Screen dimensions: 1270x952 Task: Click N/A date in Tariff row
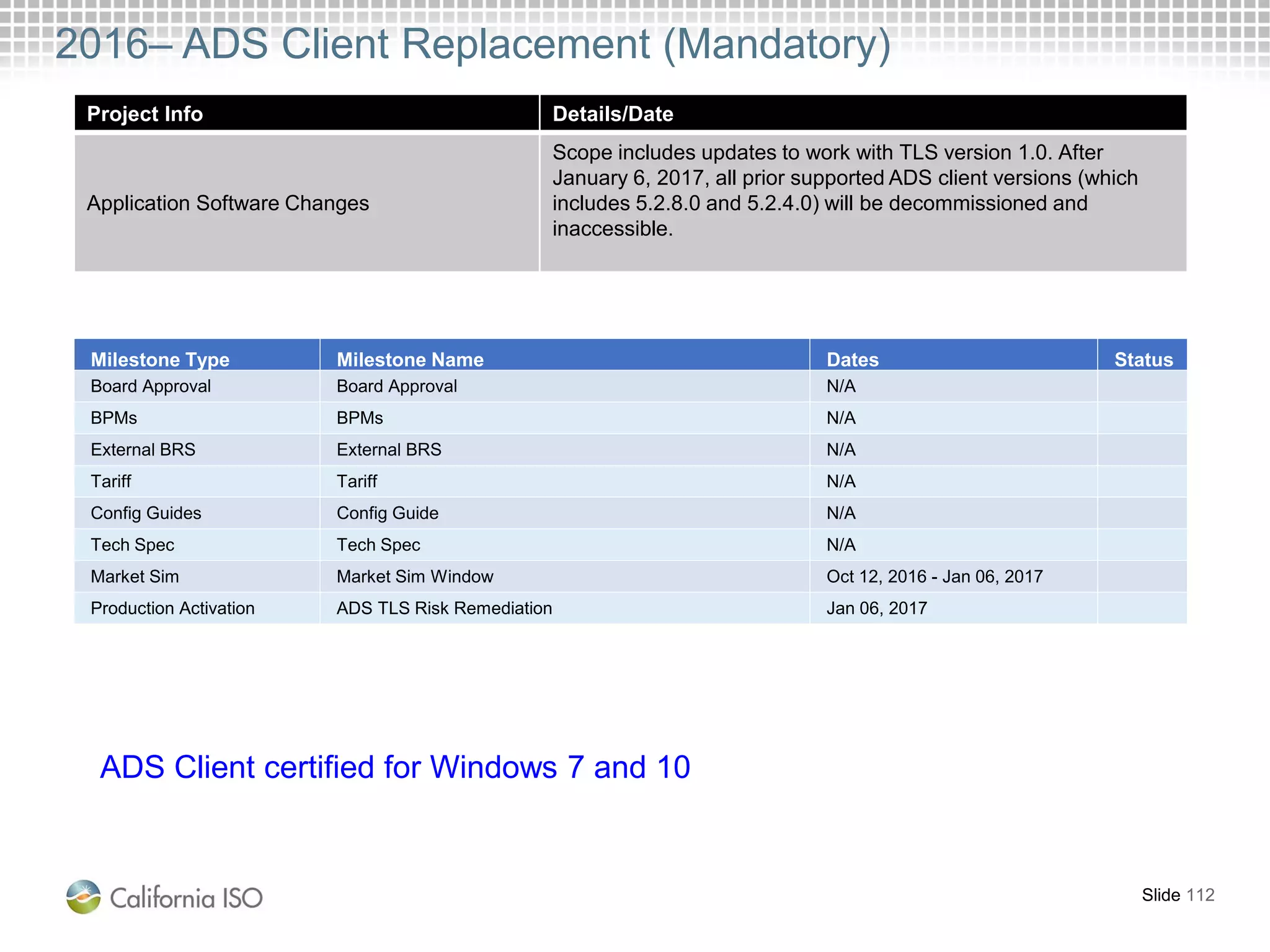(x=841, y=482)
